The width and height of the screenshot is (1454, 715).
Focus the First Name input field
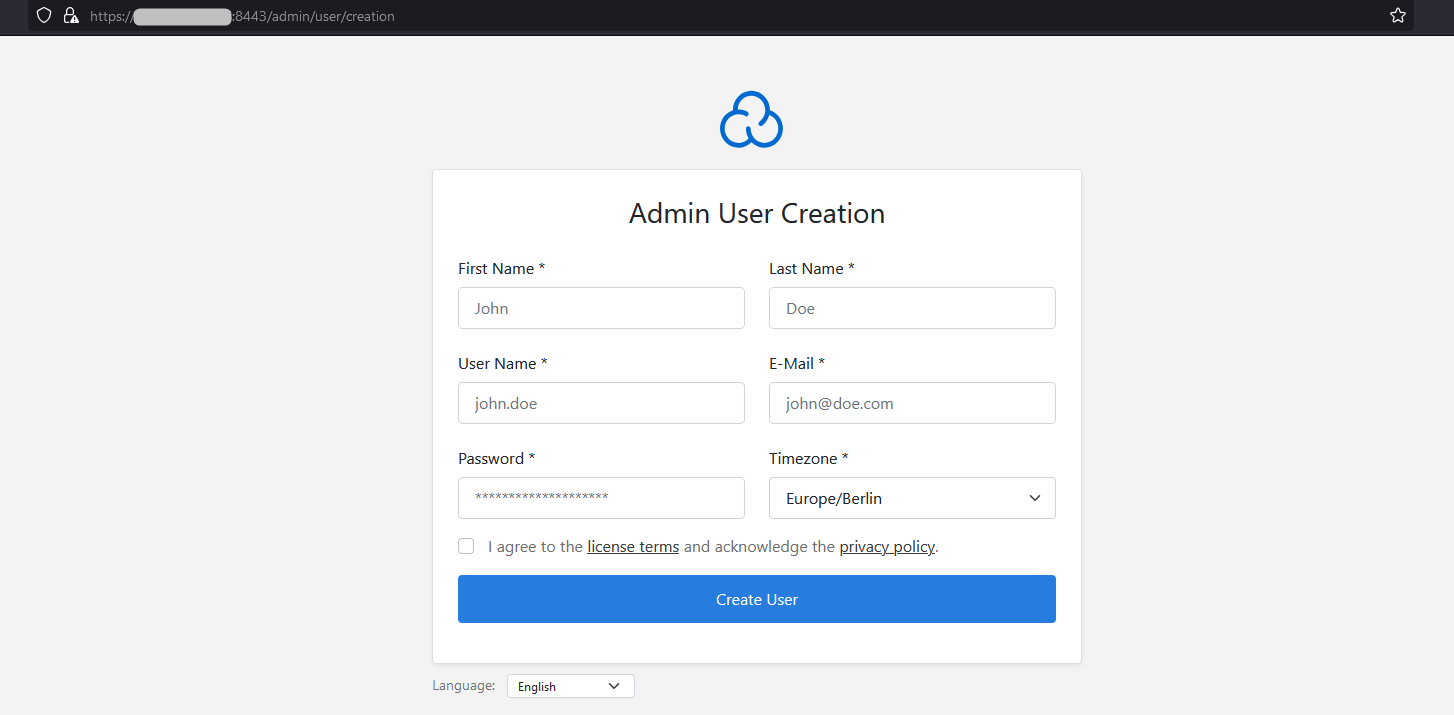[601, 308]
